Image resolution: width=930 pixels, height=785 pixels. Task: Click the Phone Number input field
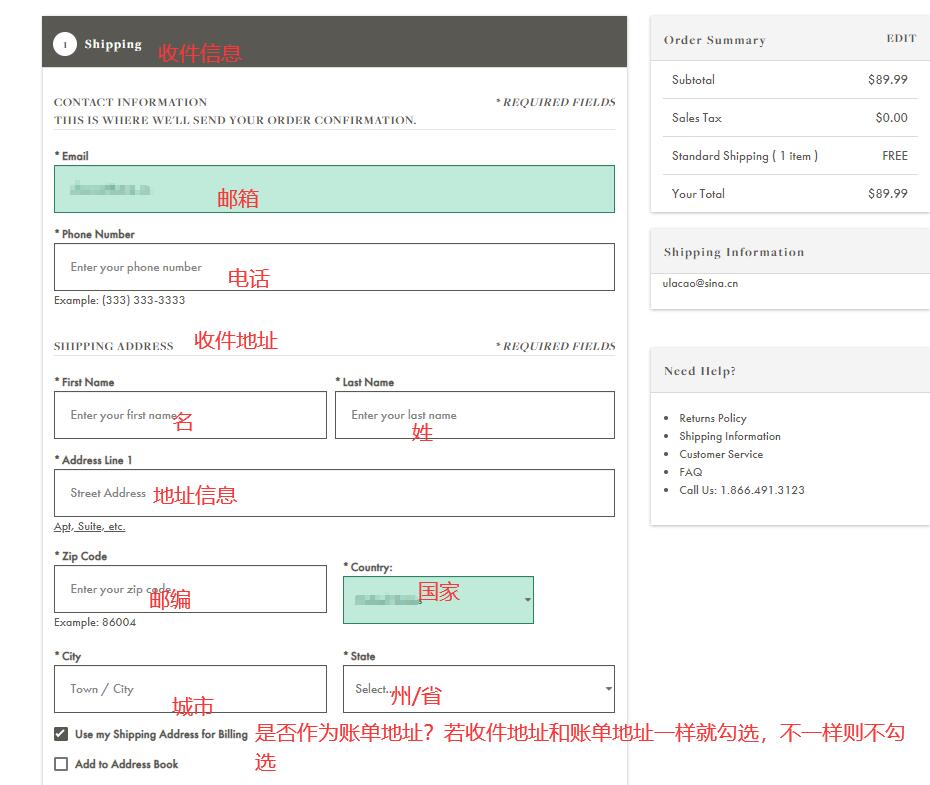(x=334, y=267)
